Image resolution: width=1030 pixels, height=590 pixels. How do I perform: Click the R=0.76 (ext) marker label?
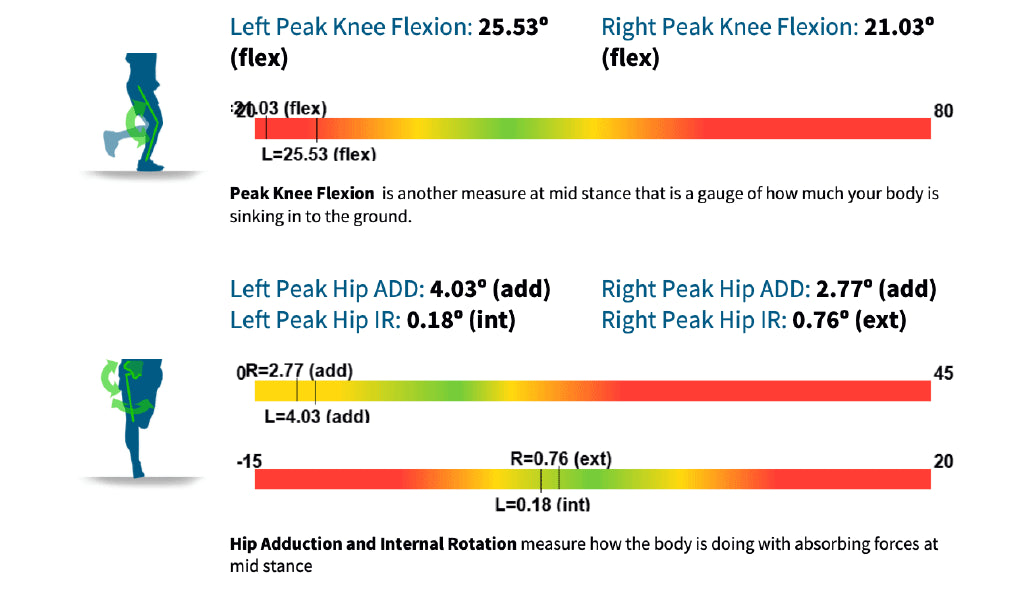[560, 459]
